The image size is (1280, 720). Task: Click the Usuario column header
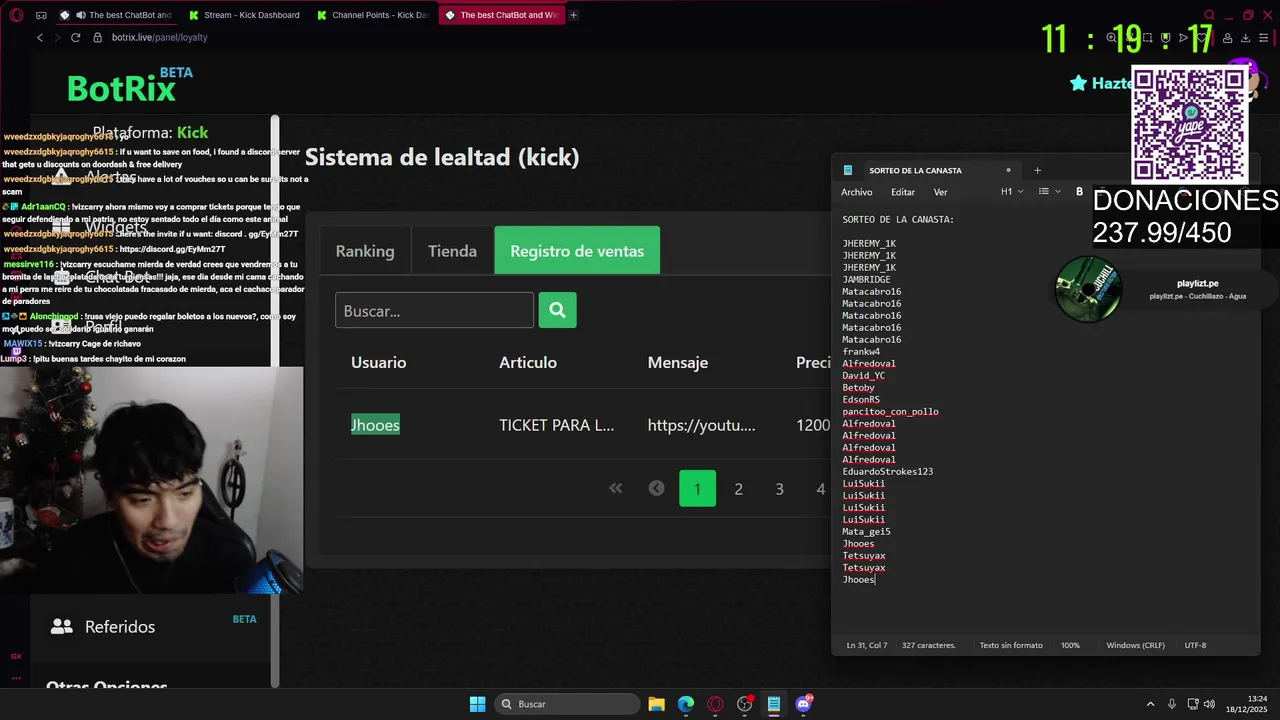click(378, 362)
